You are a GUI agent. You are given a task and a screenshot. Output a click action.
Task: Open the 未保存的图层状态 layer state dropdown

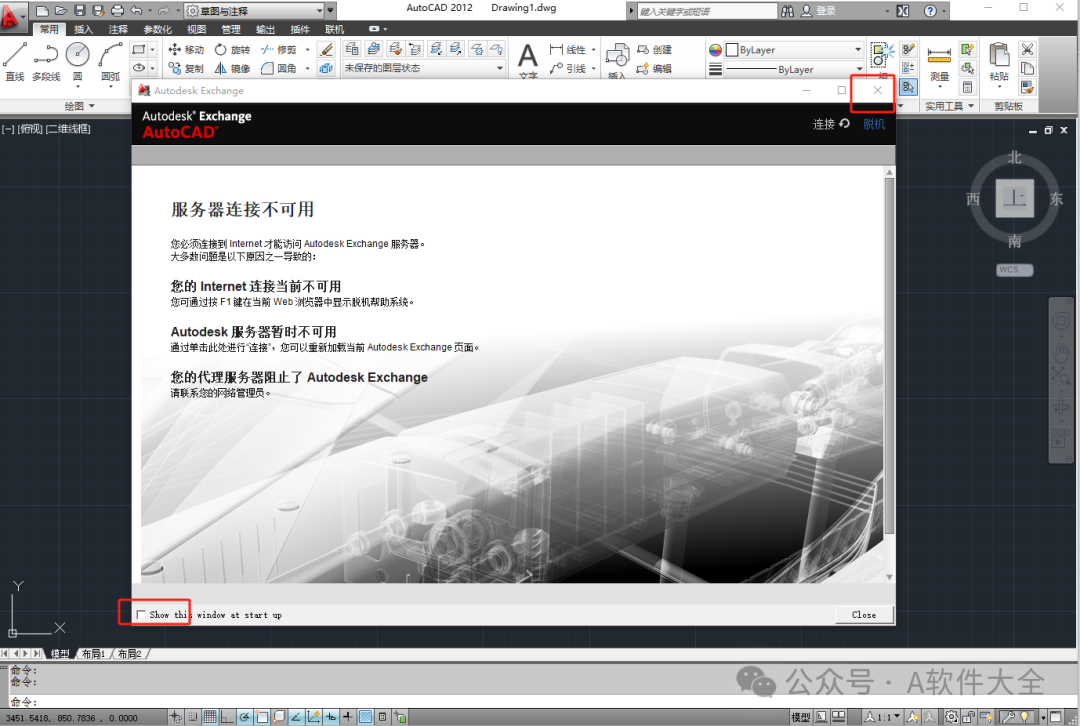coord(424,68)
